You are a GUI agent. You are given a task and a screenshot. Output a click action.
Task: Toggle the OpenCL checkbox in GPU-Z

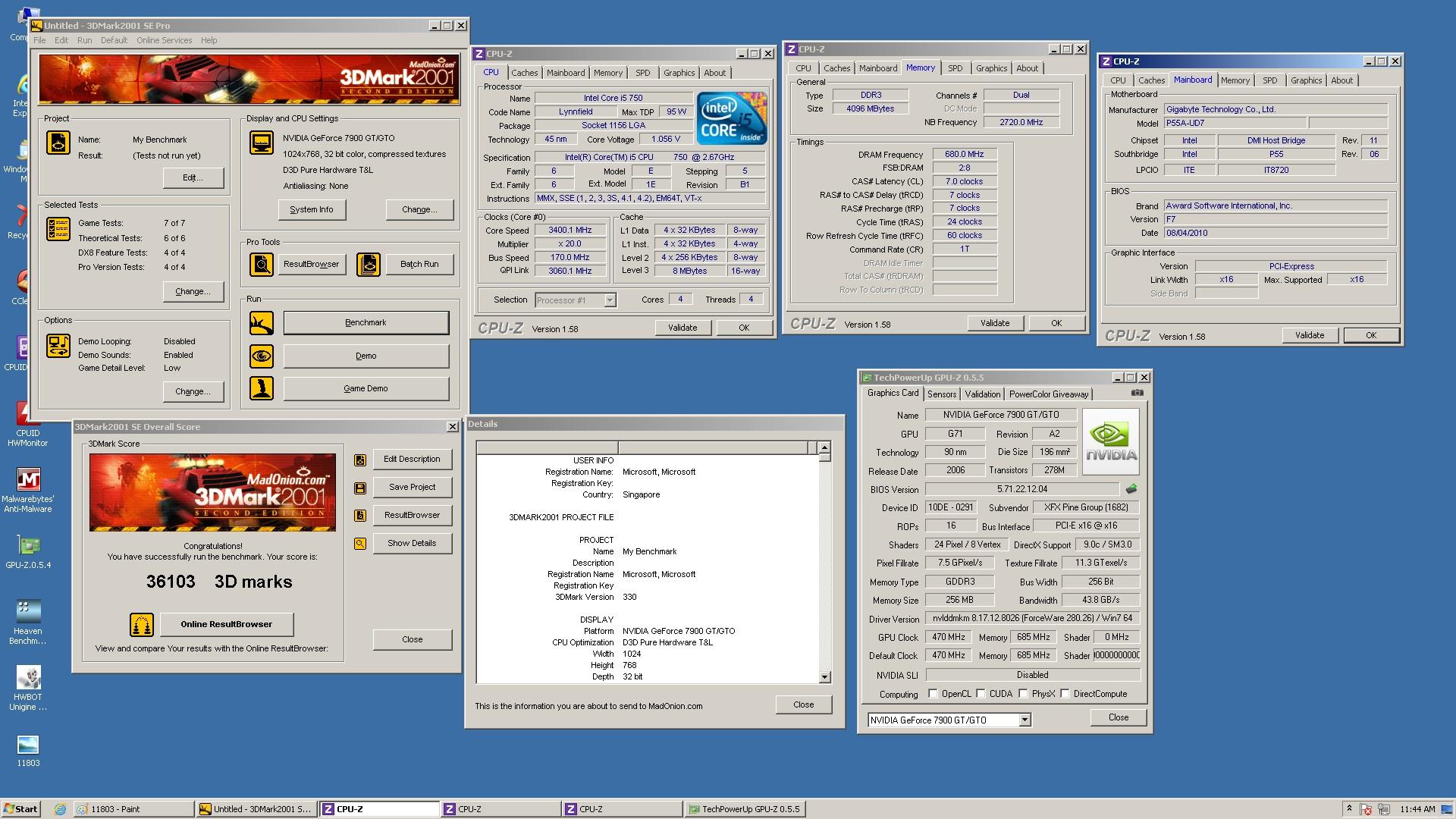pyautogui.click(x=933, y=694)
